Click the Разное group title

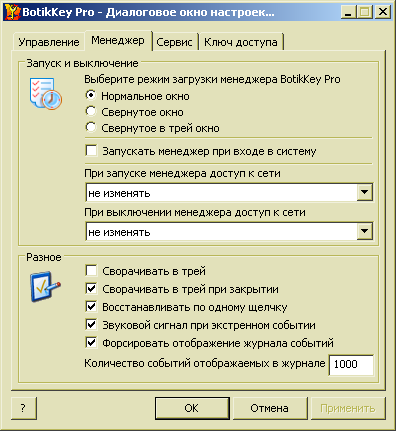[44, 257]
